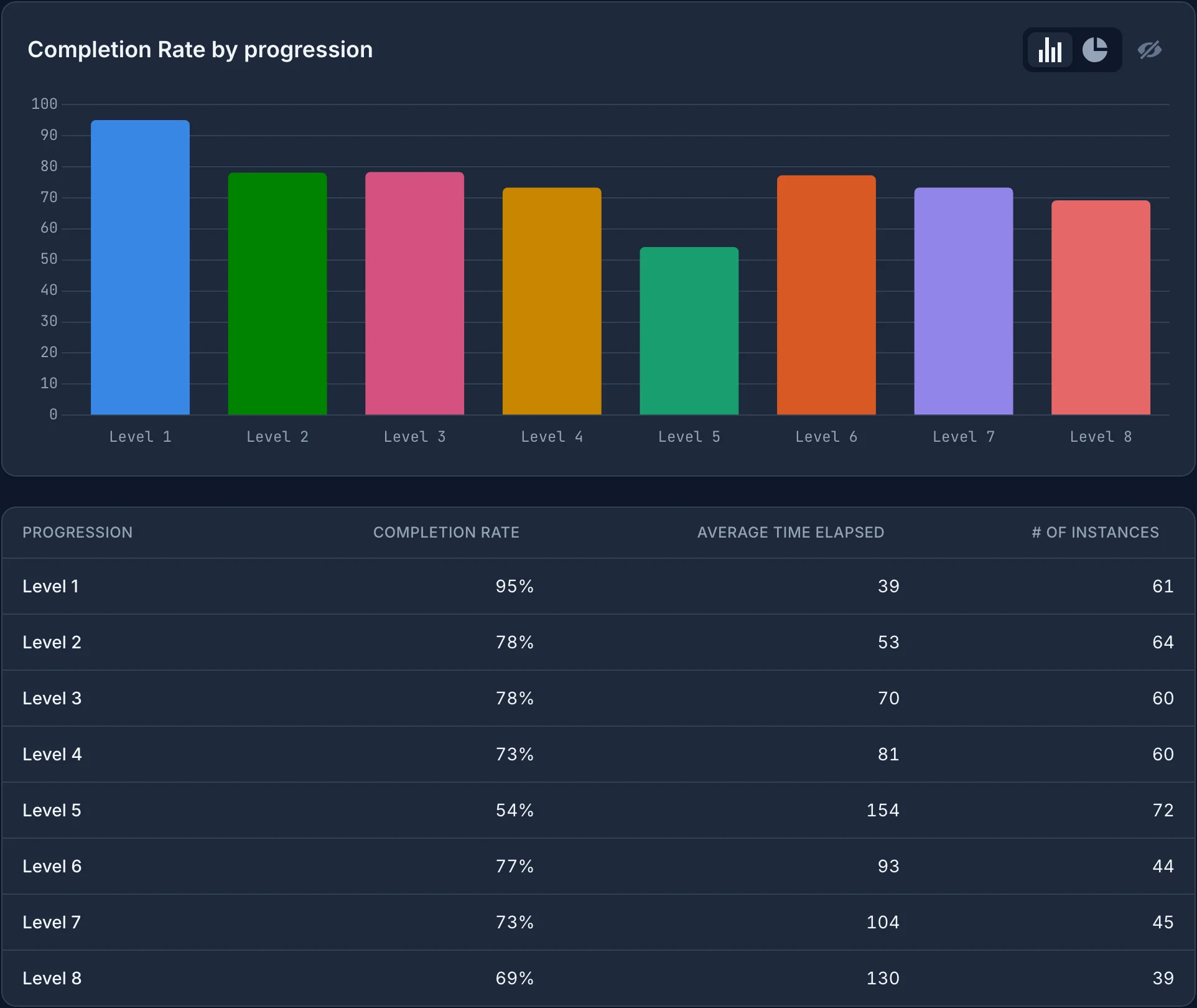Click Level 7 in the table
The height and width of the screenshot is (1008, 1197).
tap(52, 922)
